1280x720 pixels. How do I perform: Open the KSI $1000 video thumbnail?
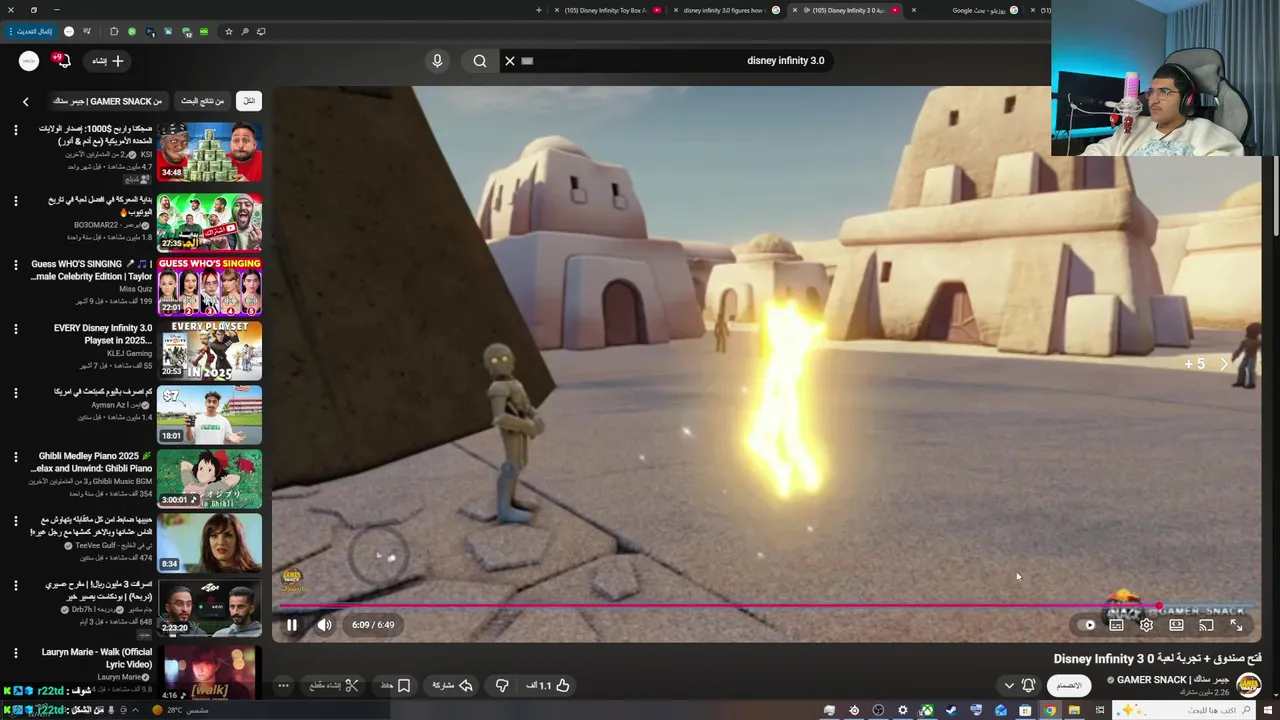(209, 152)
